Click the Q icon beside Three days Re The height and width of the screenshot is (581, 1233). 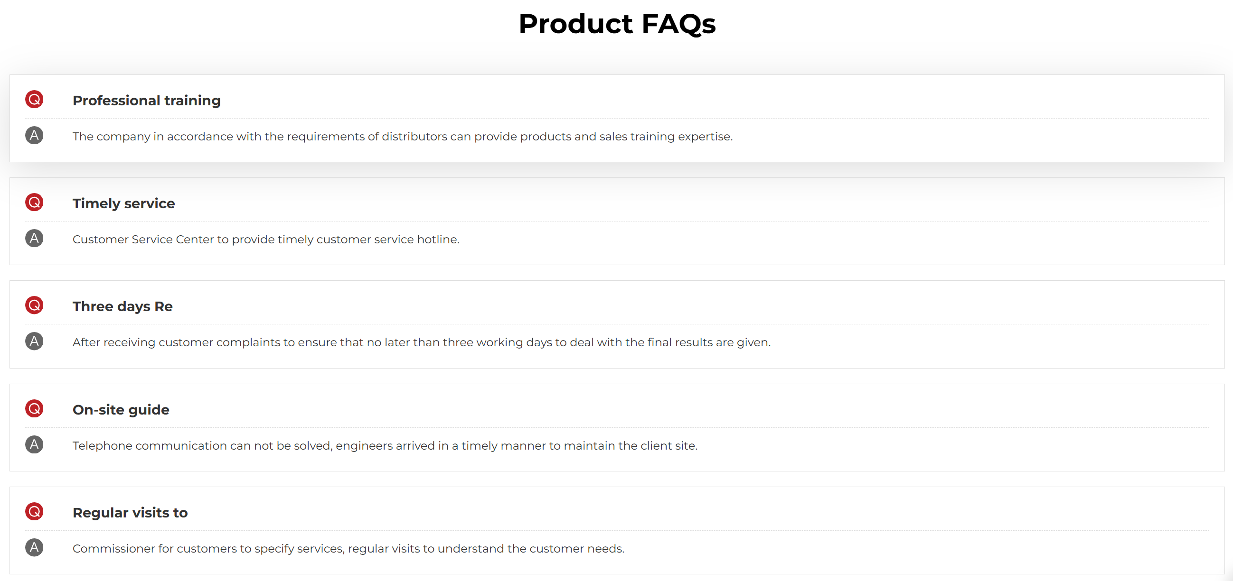point(35,306)
